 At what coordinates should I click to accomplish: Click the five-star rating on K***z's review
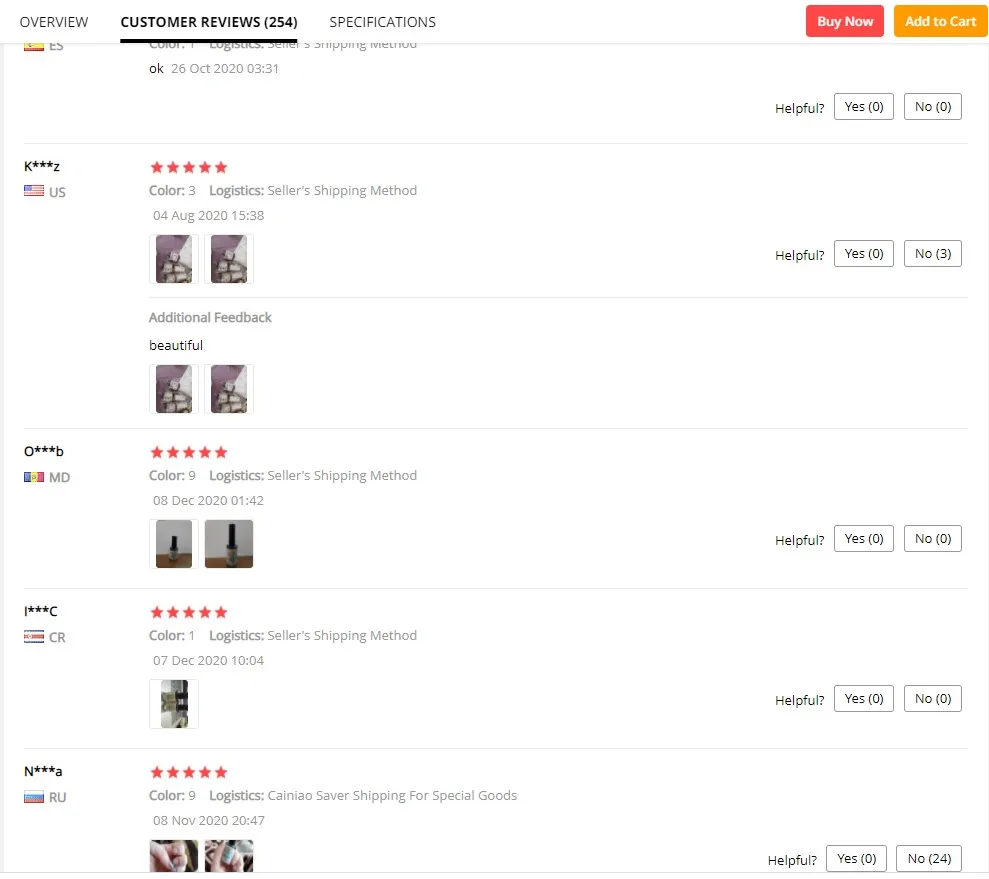pyautogui.click(x=188, y=167)
